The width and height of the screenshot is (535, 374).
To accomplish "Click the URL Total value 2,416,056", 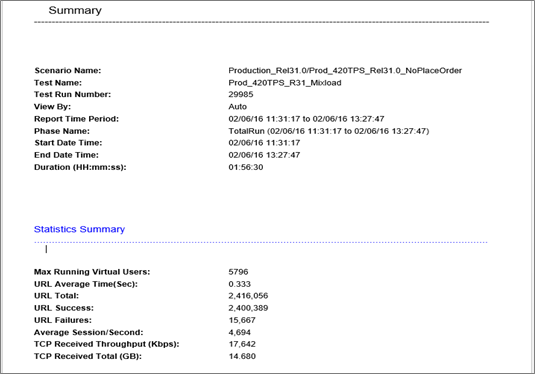I will 248,296.
